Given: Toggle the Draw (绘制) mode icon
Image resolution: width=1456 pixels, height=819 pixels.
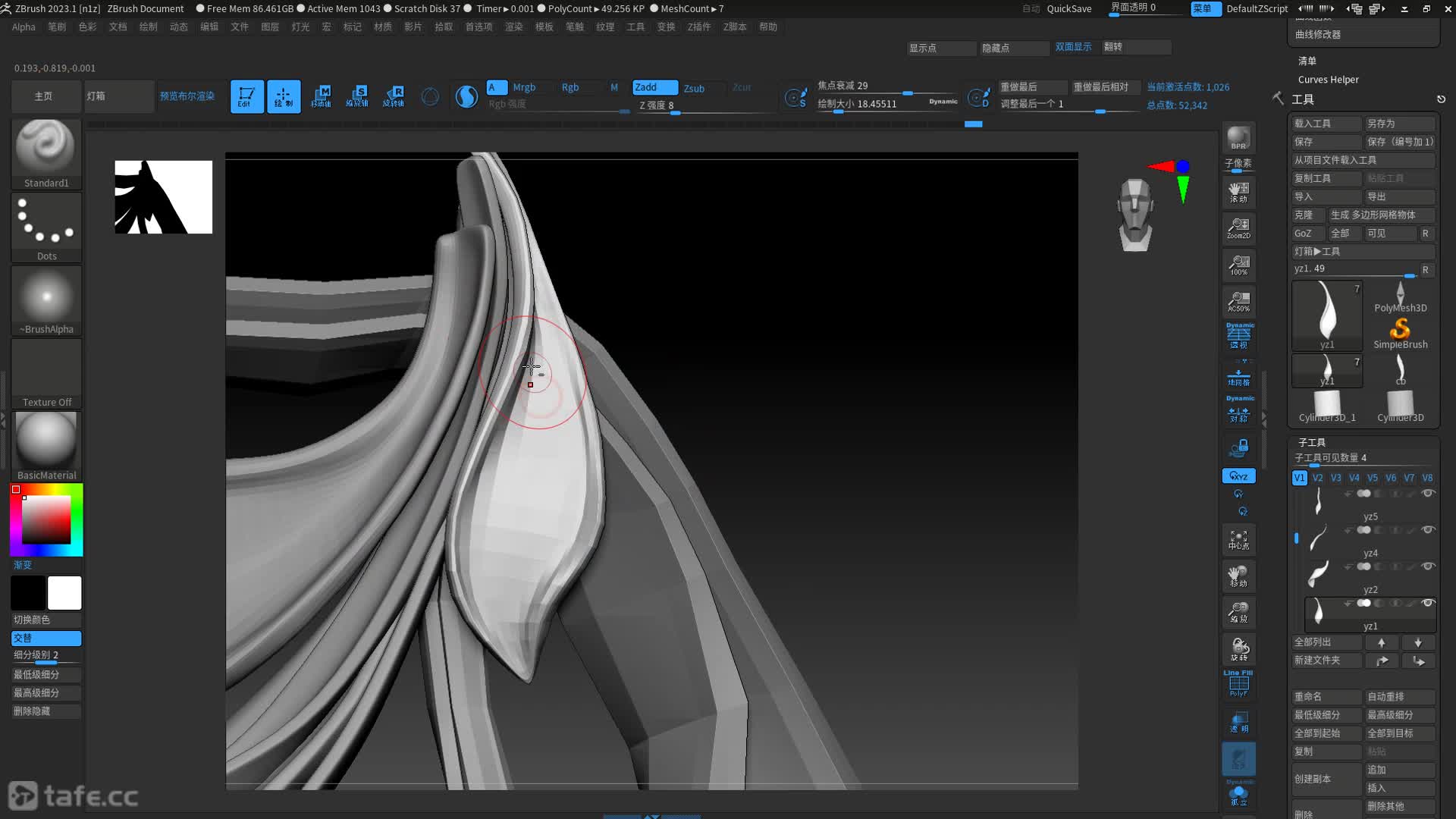Looking at the screenshot, I should coord(284,96).
